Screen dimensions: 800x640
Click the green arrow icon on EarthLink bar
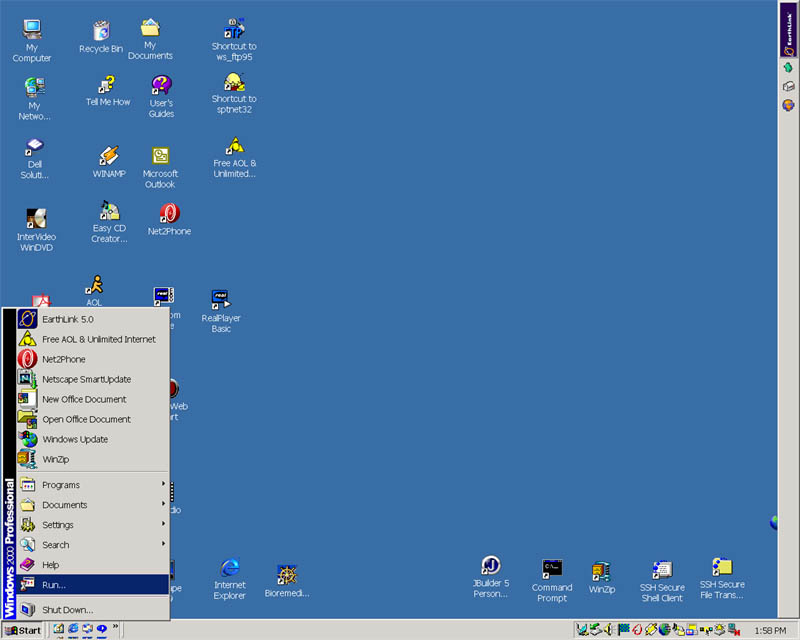[x=788, y=67]
